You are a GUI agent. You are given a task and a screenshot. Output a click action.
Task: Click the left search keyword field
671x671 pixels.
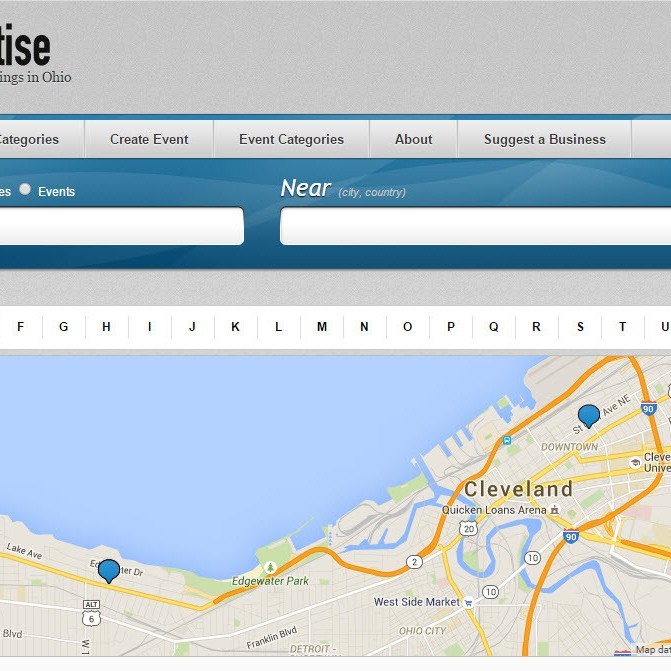click(120, 226)
